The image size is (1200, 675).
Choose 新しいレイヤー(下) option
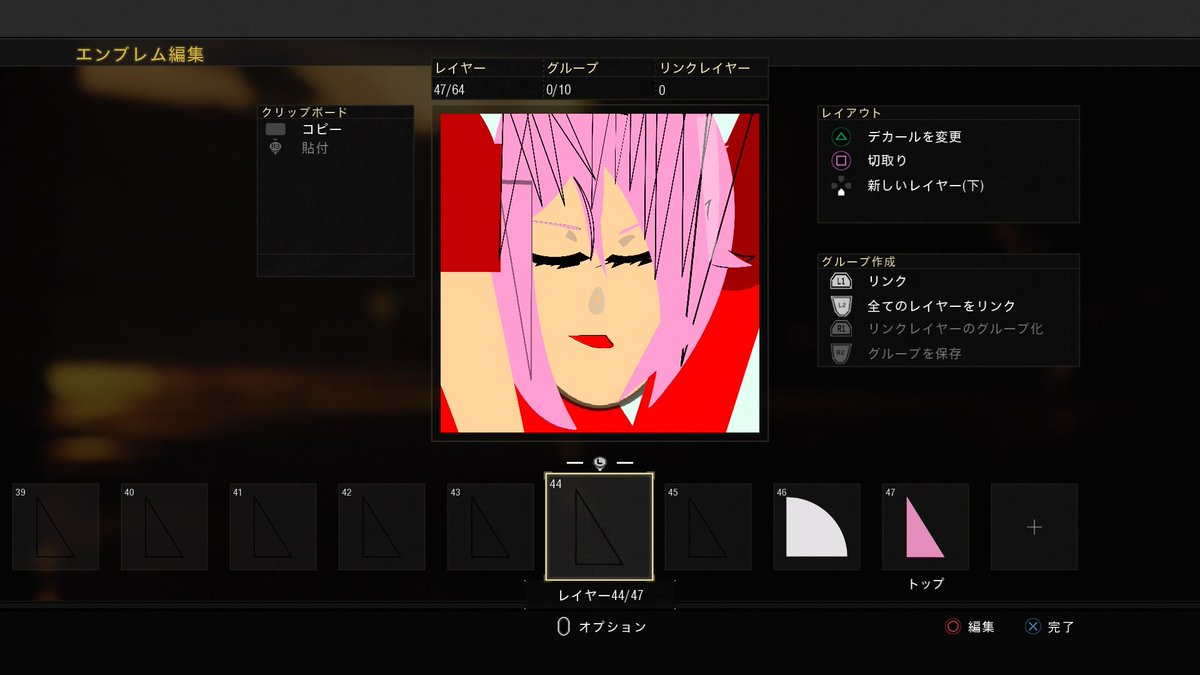[926, 186]
